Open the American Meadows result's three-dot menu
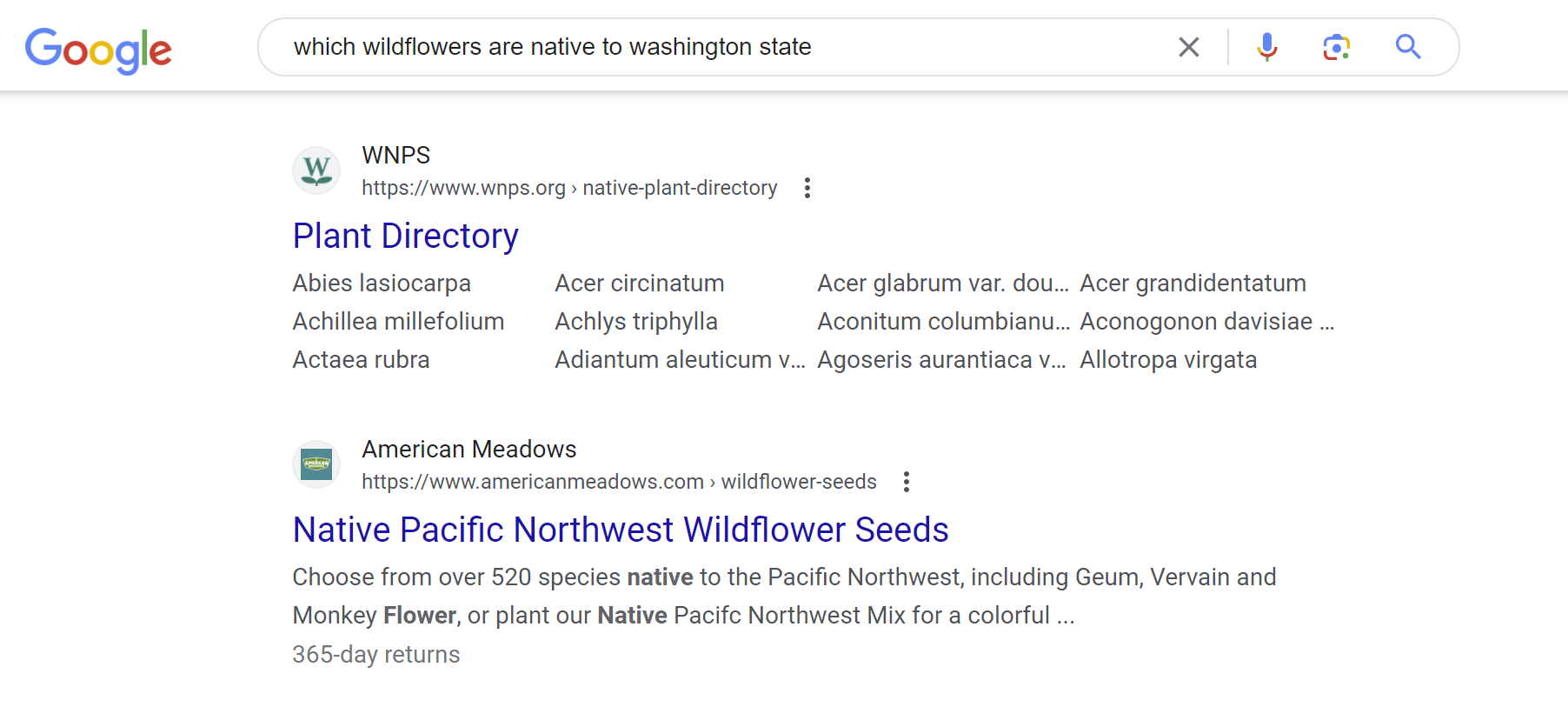The image size is (1568, 727). [x=907, y=482]
